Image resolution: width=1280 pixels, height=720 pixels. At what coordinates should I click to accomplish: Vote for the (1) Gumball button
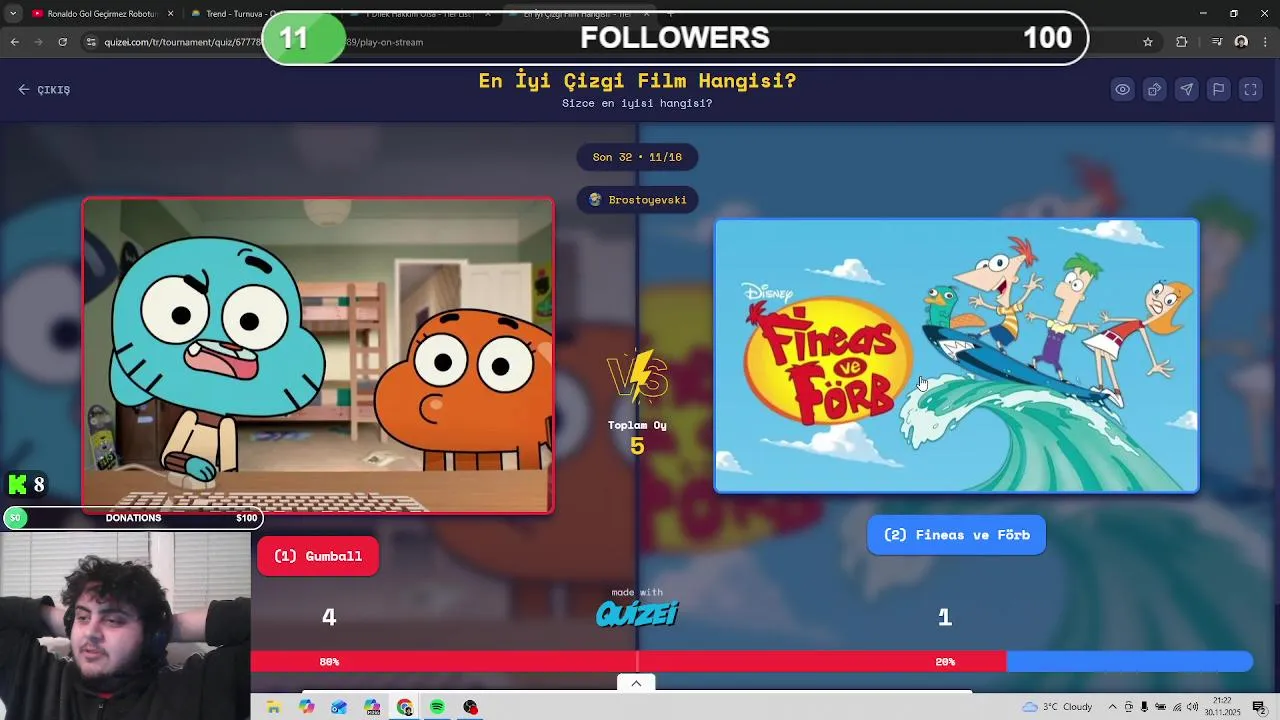318,556
